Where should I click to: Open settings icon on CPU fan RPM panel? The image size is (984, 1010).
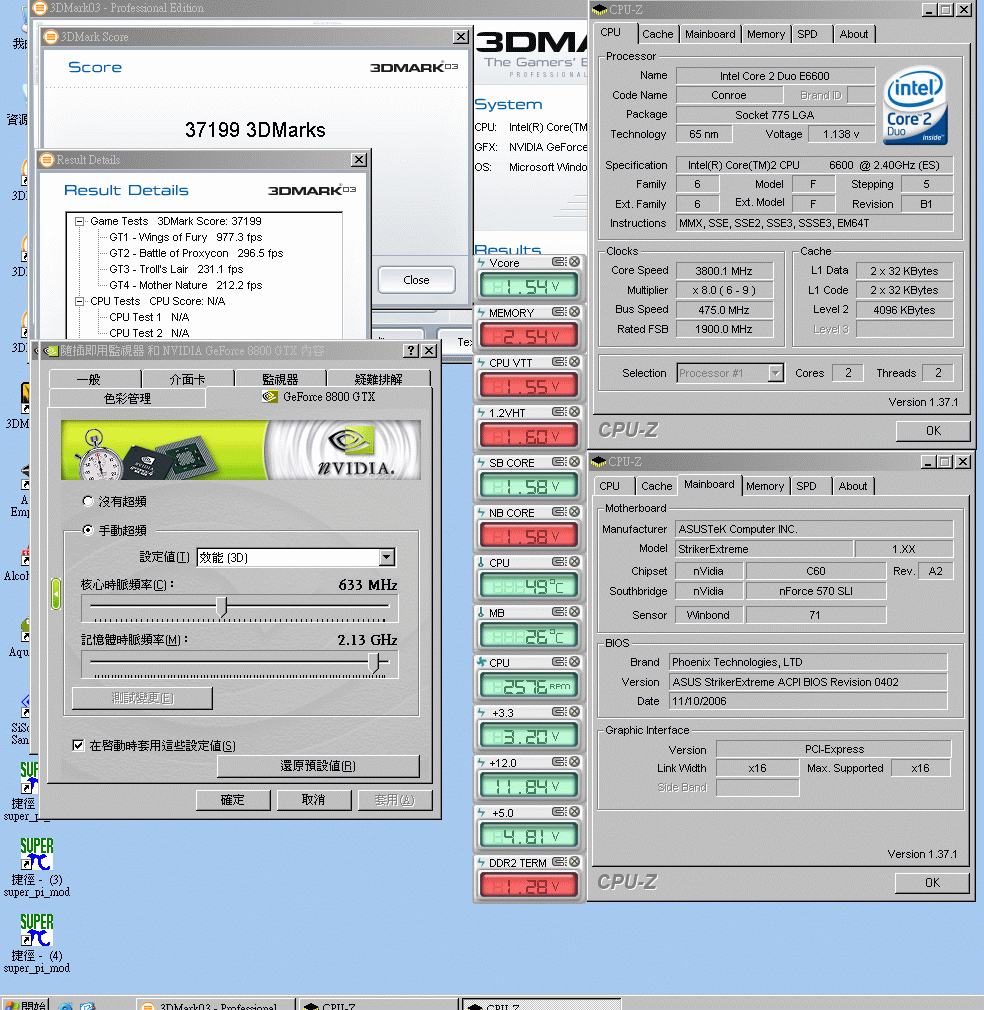[x=558, y=662]
